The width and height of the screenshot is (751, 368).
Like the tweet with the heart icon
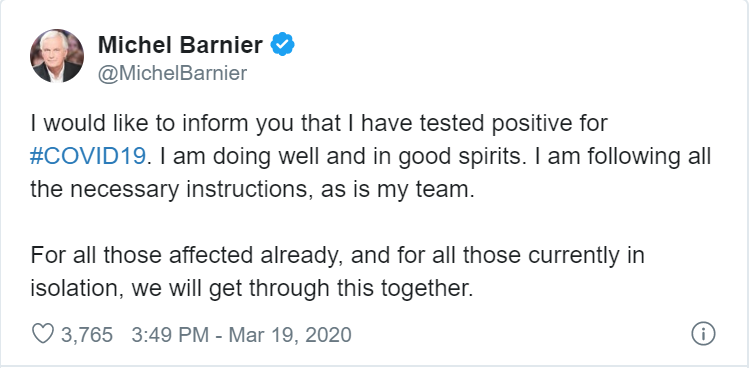tap(43, 334)
